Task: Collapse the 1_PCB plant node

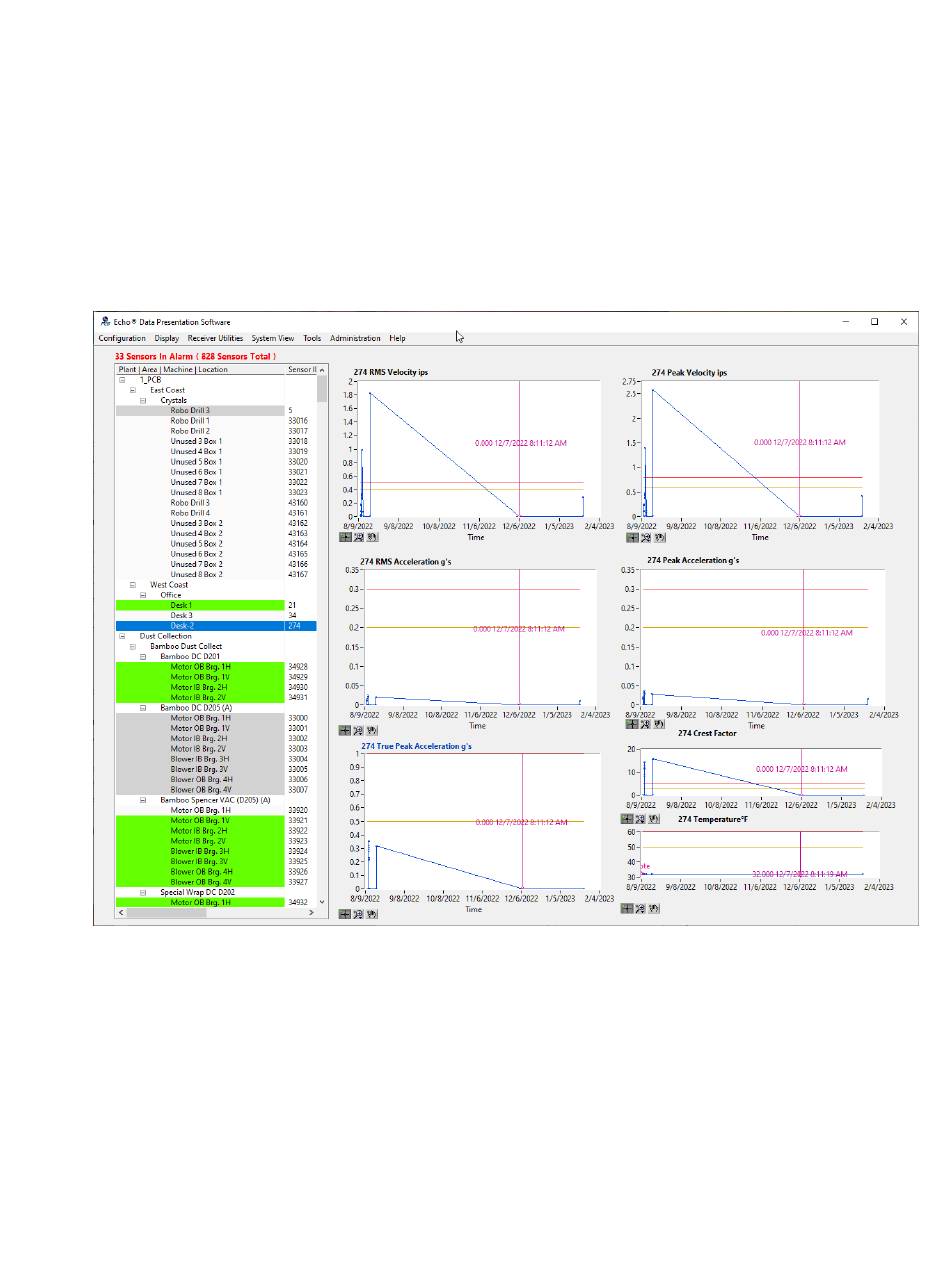Action: [x=122, y=380]
